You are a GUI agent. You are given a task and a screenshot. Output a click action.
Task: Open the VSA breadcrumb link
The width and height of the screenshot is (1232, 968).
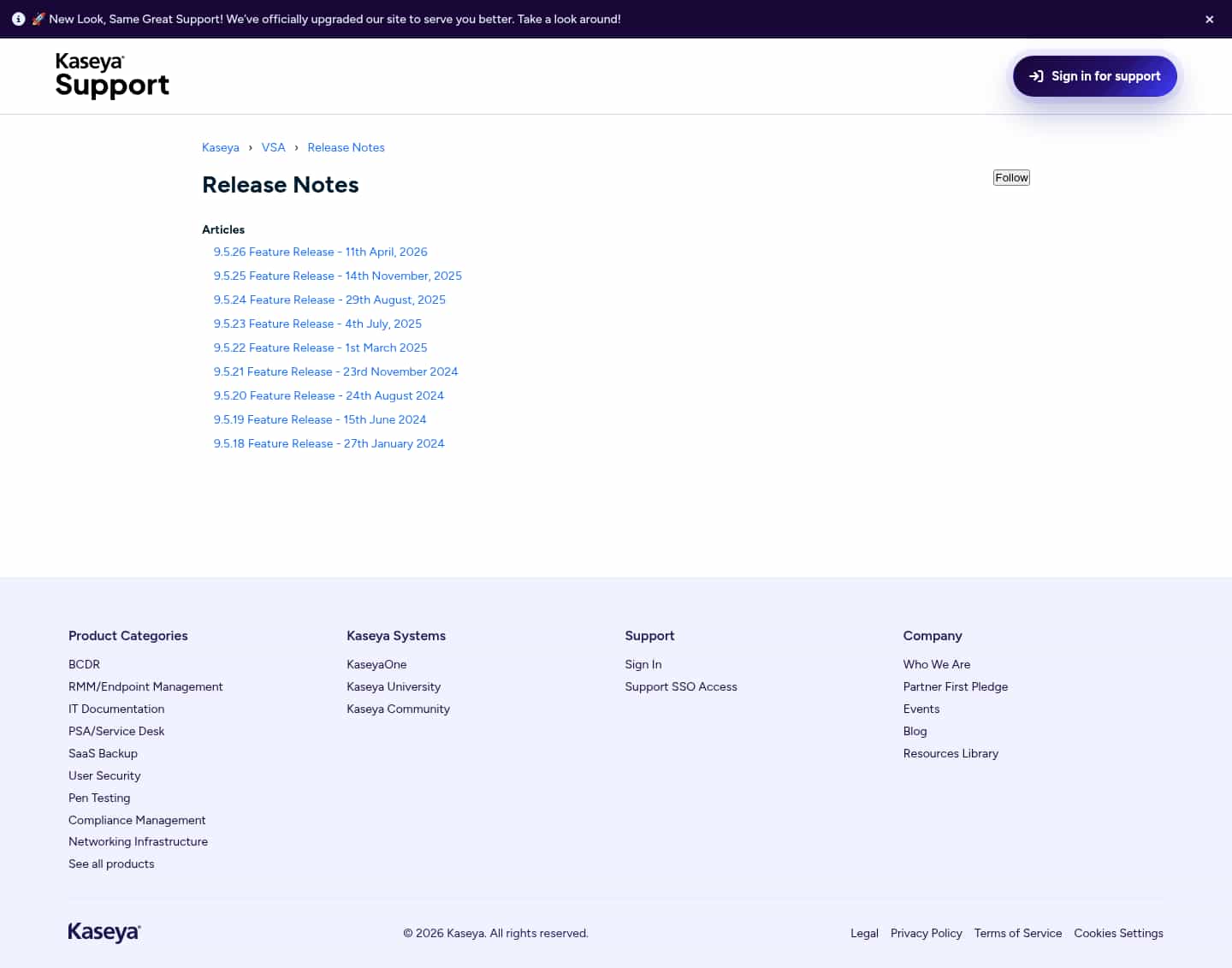tap(273, 147)
